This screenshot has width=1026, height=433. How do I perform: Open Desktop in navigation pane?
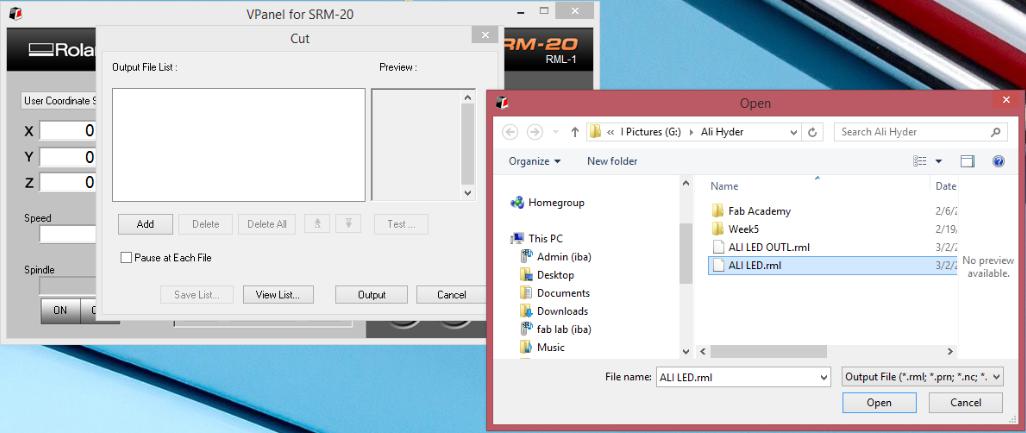click(x=547, y=275)
